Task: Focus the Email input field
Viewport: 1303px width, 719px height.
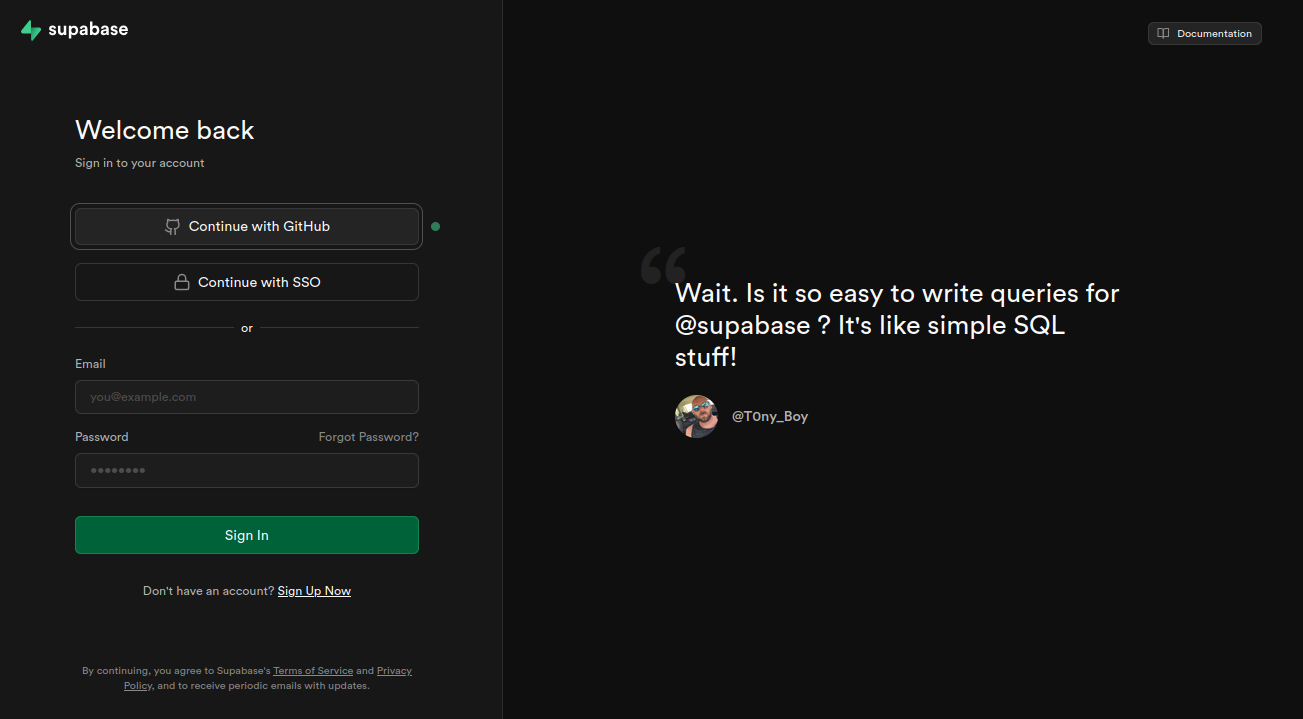Action: pos(247,397)
